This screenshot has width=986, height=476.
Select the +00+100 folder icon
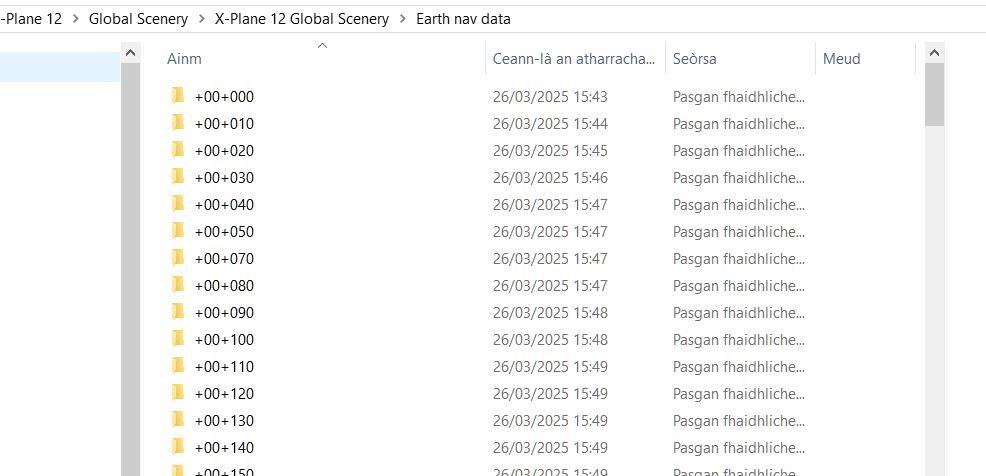pyautogui.click(x=178, y=339)
